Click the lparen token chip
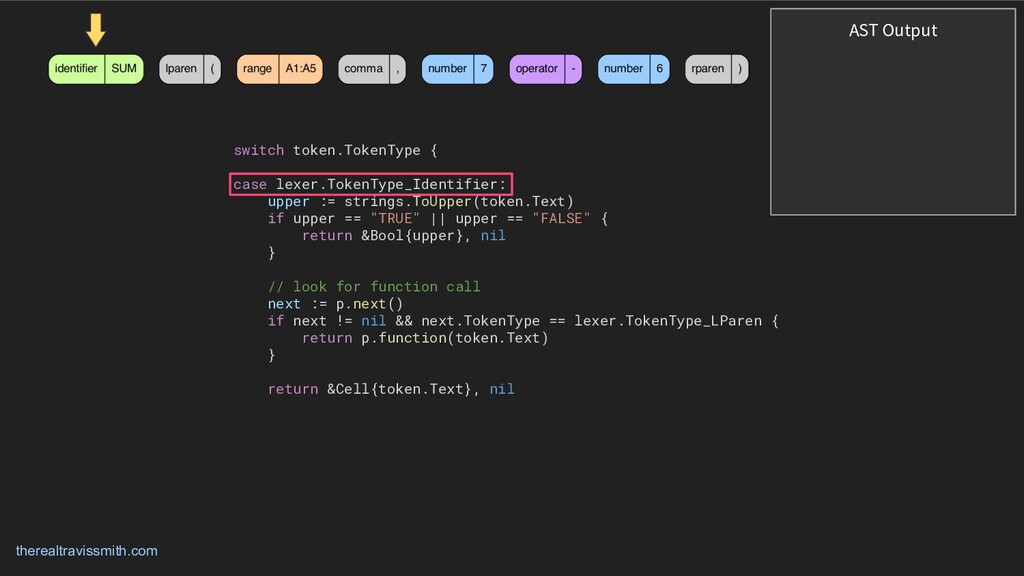1024x576 pixels. coord(190,69)
